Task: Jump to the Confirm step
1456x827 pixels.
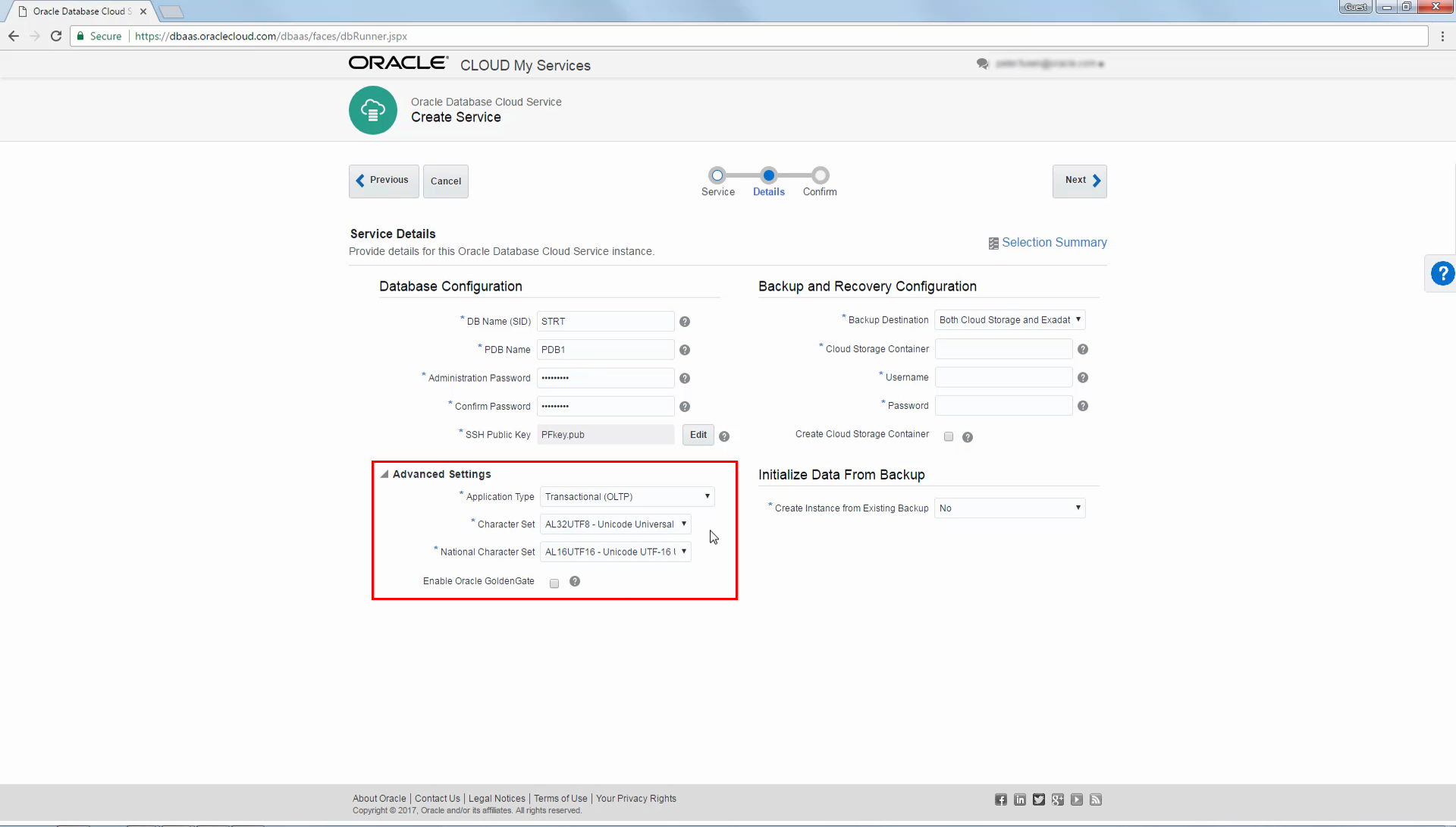Action: coord(820,175)
